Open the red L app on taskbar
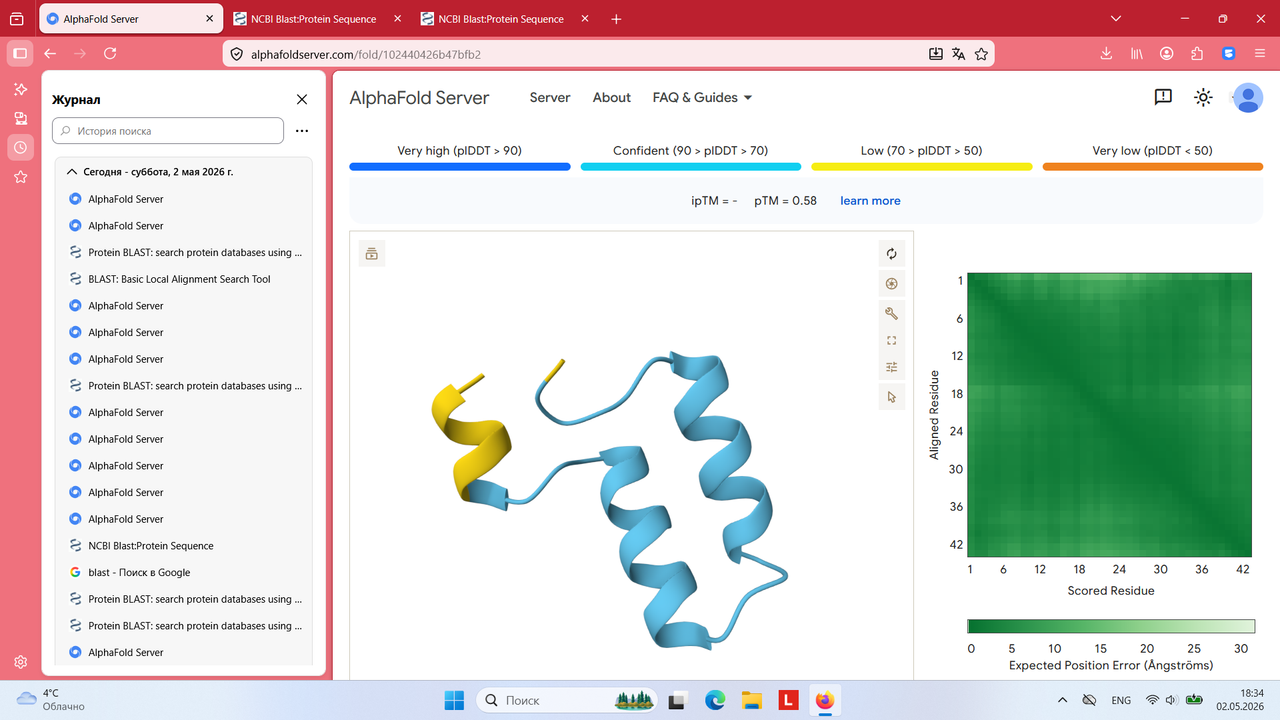Screen dimensions: 1280x720 click(x=788, y=700)
